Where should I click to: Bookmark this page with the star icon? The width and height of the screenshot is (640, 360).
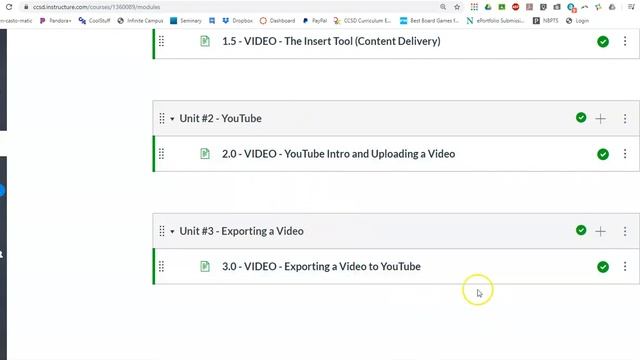point(457,7)
